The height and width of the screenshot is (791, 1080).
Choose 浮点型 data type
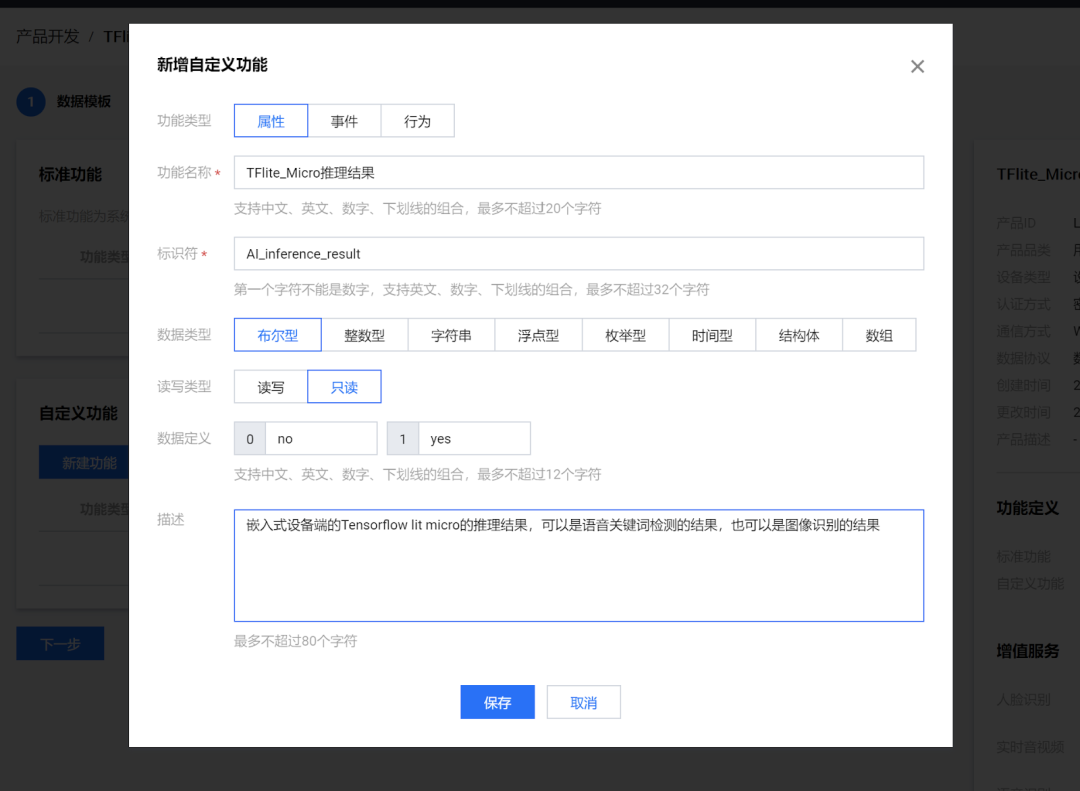538,335
